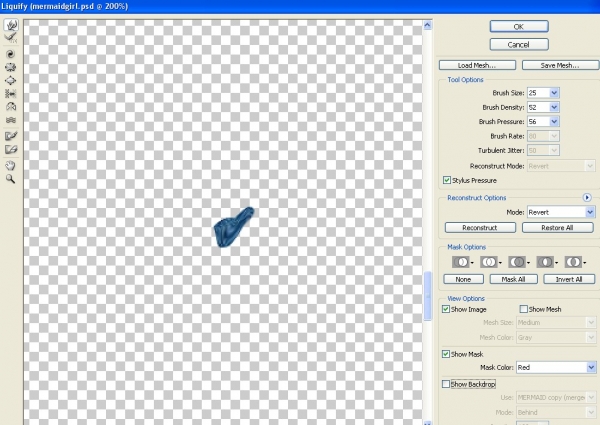Open the Mesh Size dropdown
The height and width of the screenshot is (425, 600).
[556, 322]
